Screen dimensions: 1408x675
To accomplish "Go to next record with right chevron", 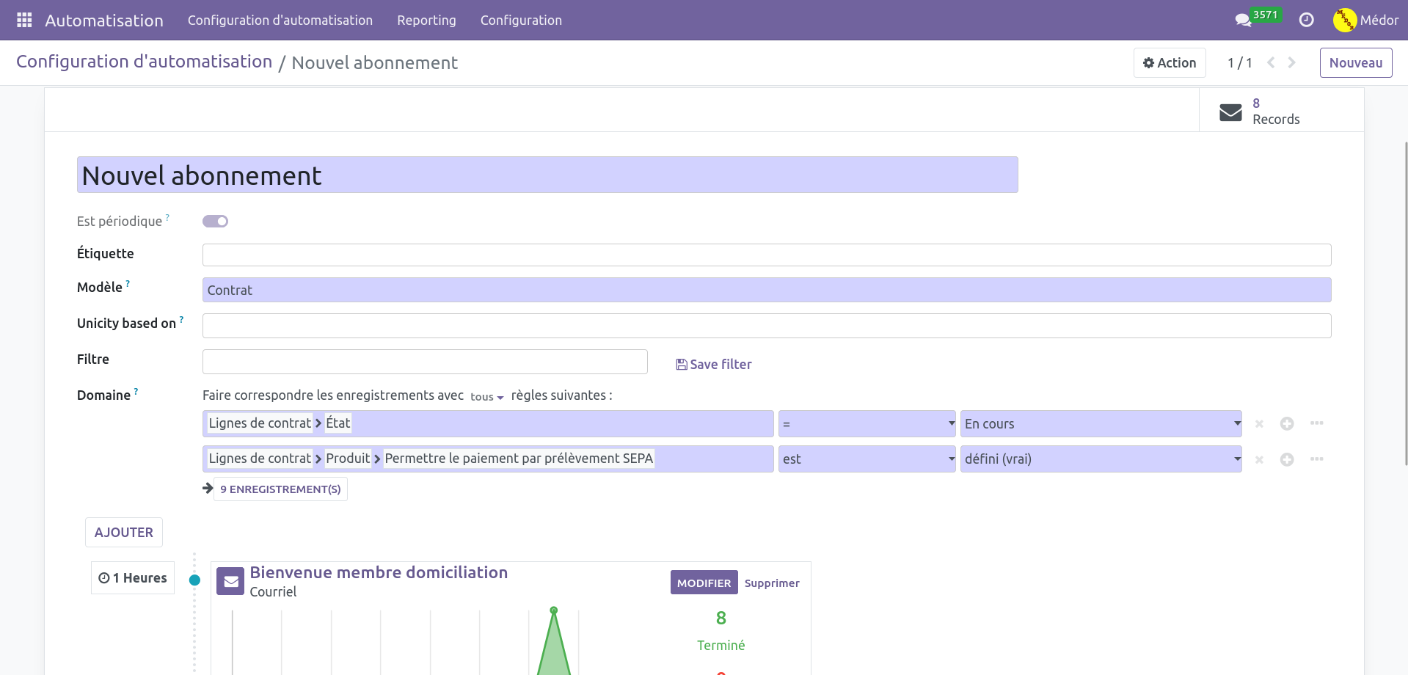I will pos(1292,63).
